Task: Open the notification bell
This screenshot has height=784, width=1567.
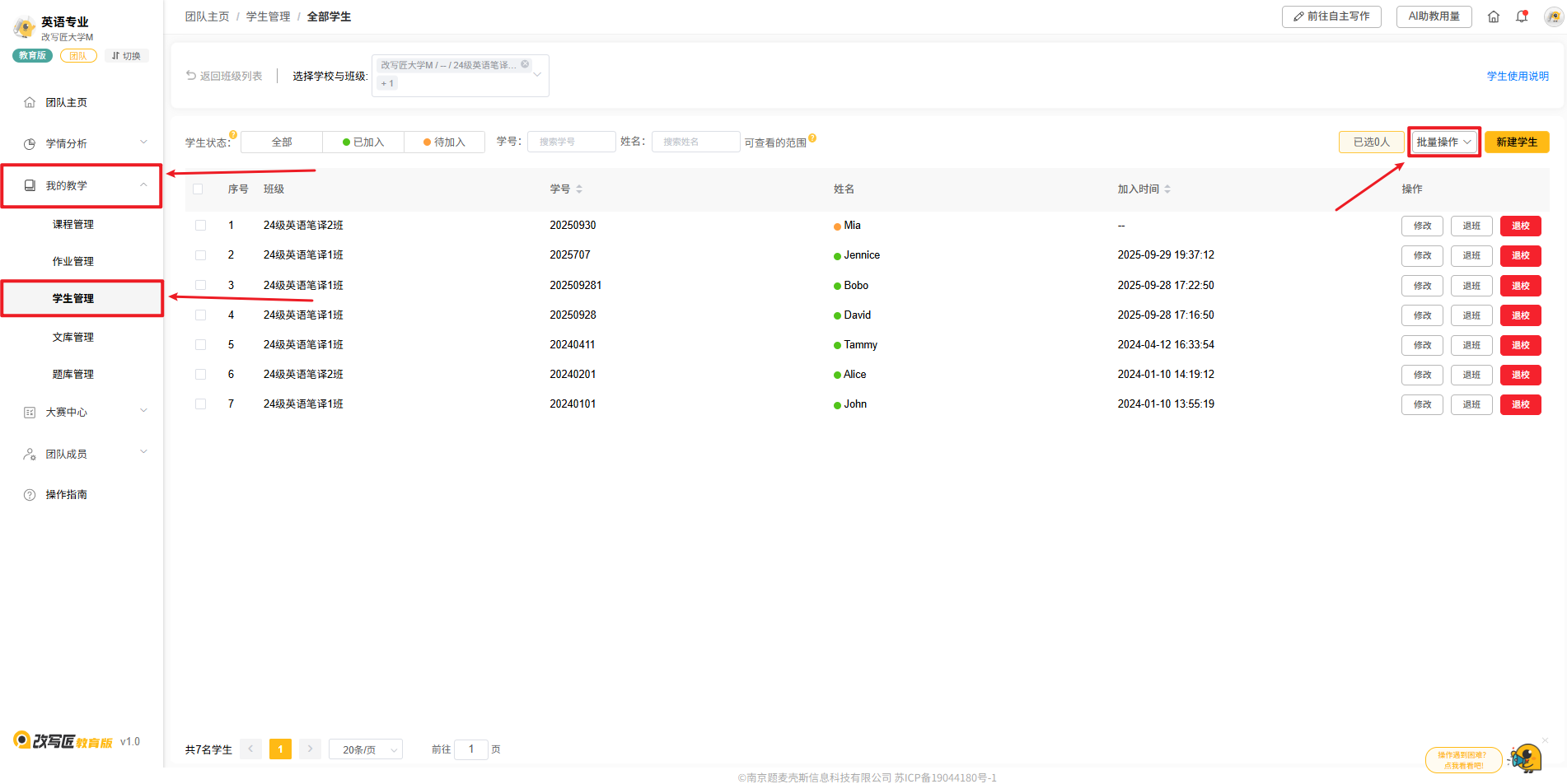Action: coord(1522,16)
